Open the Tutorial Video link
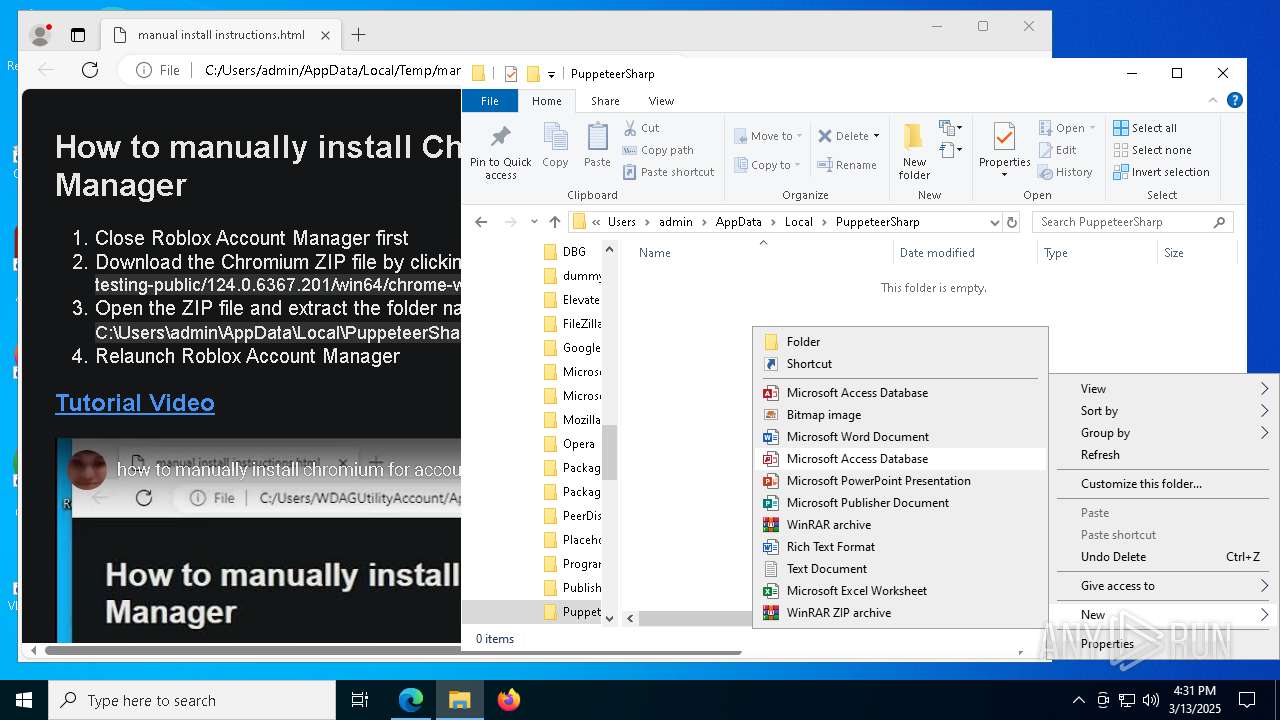Screen dimensions: 1280x720 (135, 403)
